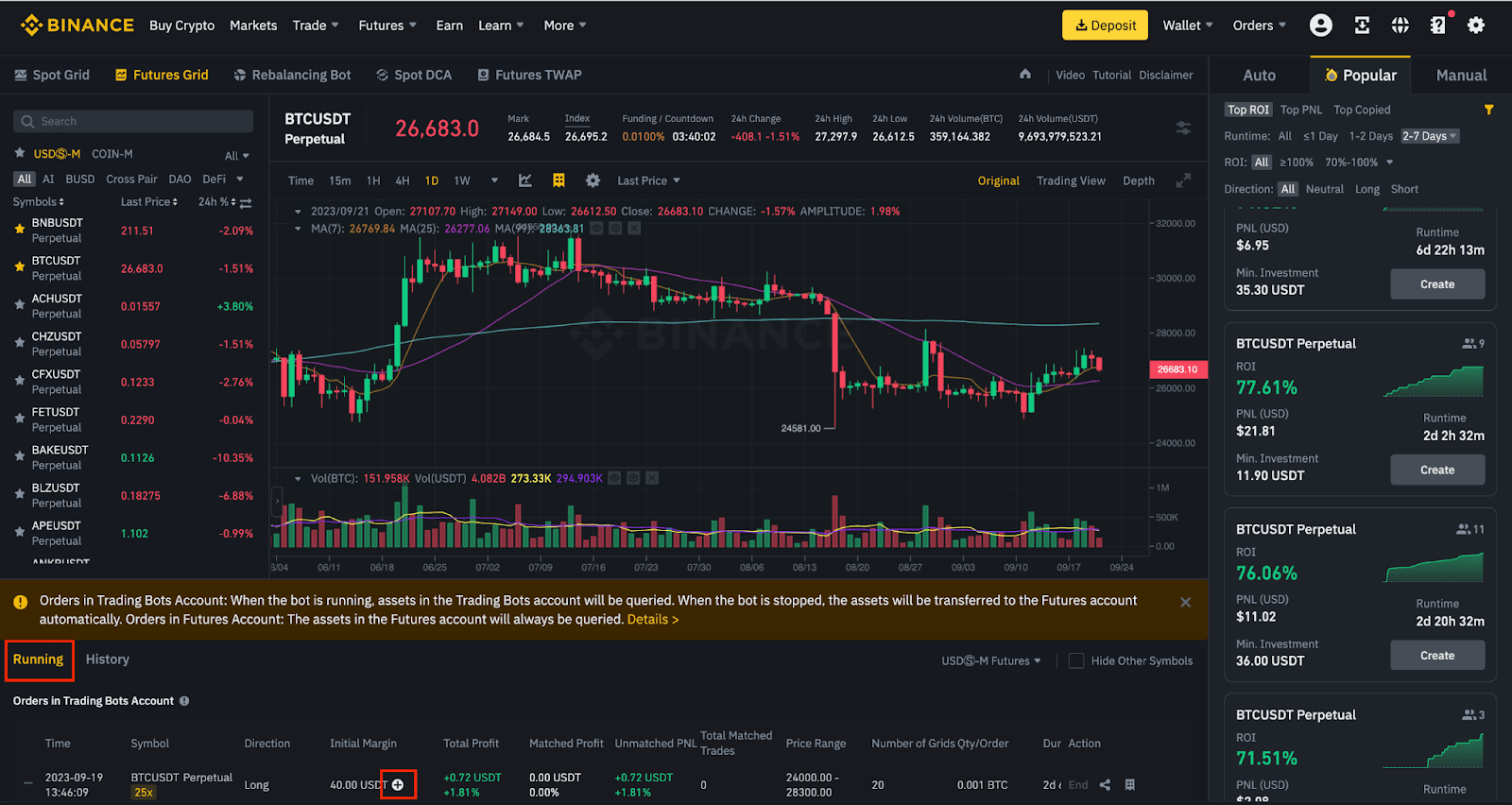Switch to Spot Grid tab
Viewport: 1512px width, 805px height.
coord(52,75)
